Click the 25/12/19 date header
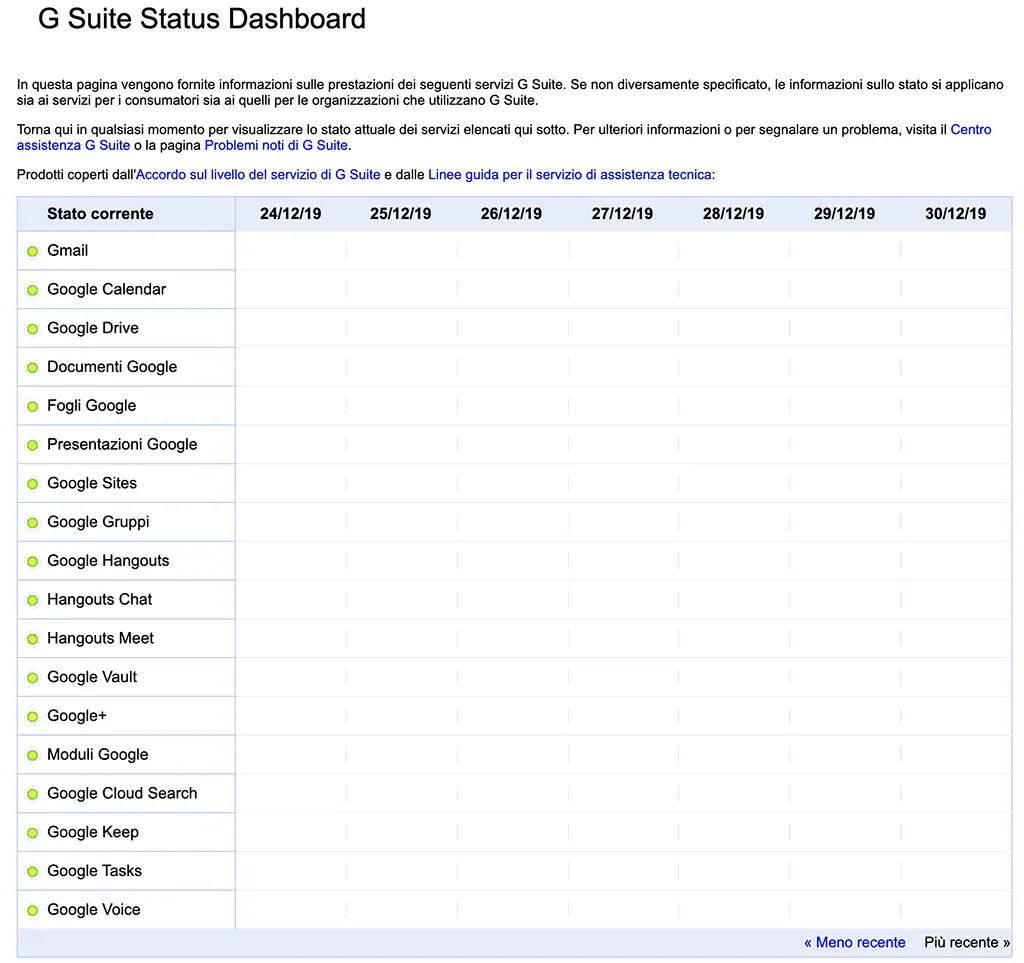The image size is (1024, 963). 401,213
